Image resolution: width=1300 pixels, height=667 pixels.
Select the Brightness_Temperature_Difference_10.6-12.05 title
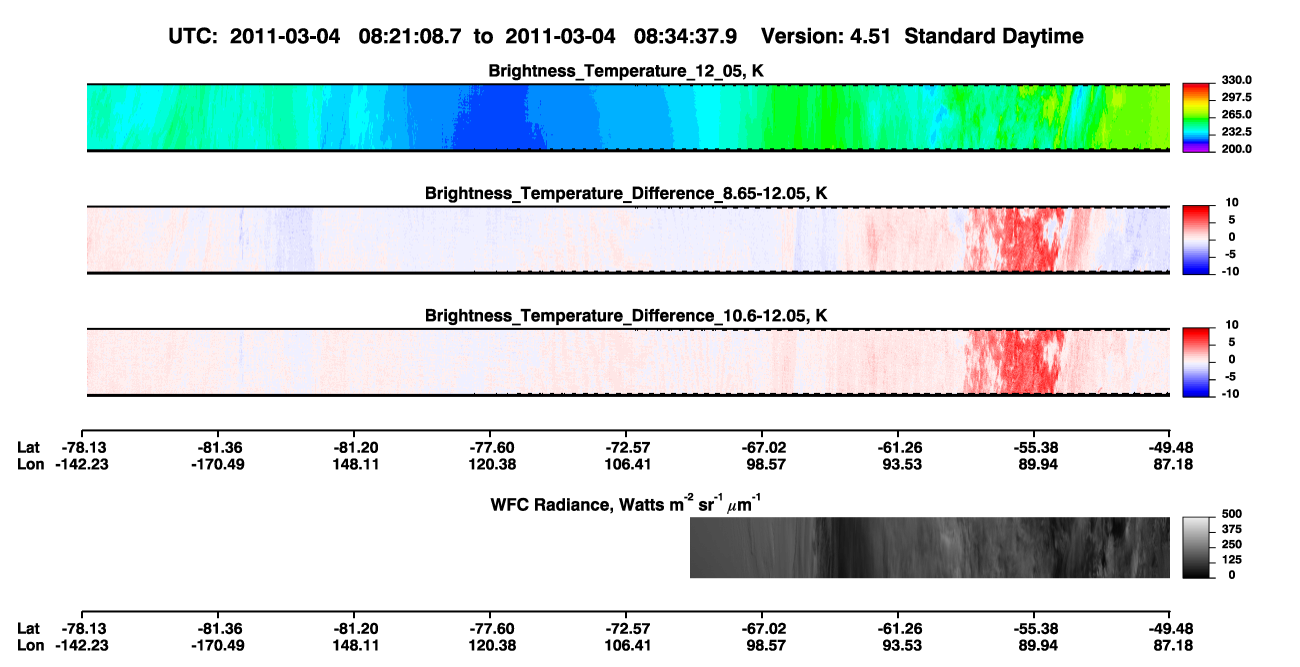pyautogui.click(x=627, y=316)
